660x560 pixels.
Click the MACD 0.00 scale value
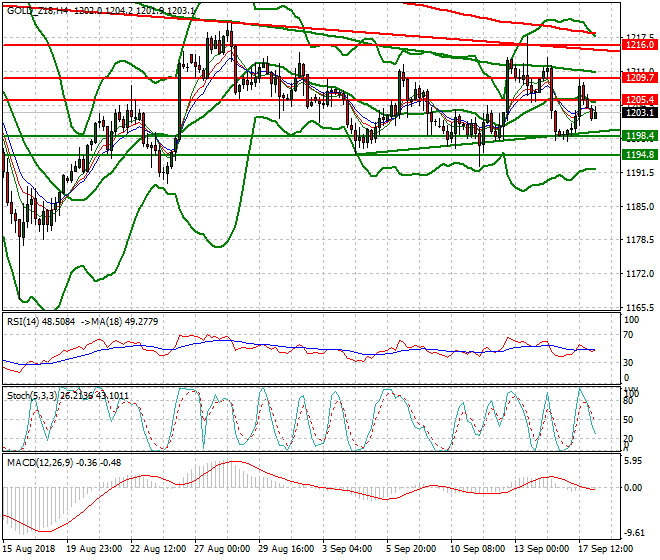(633, 488)
